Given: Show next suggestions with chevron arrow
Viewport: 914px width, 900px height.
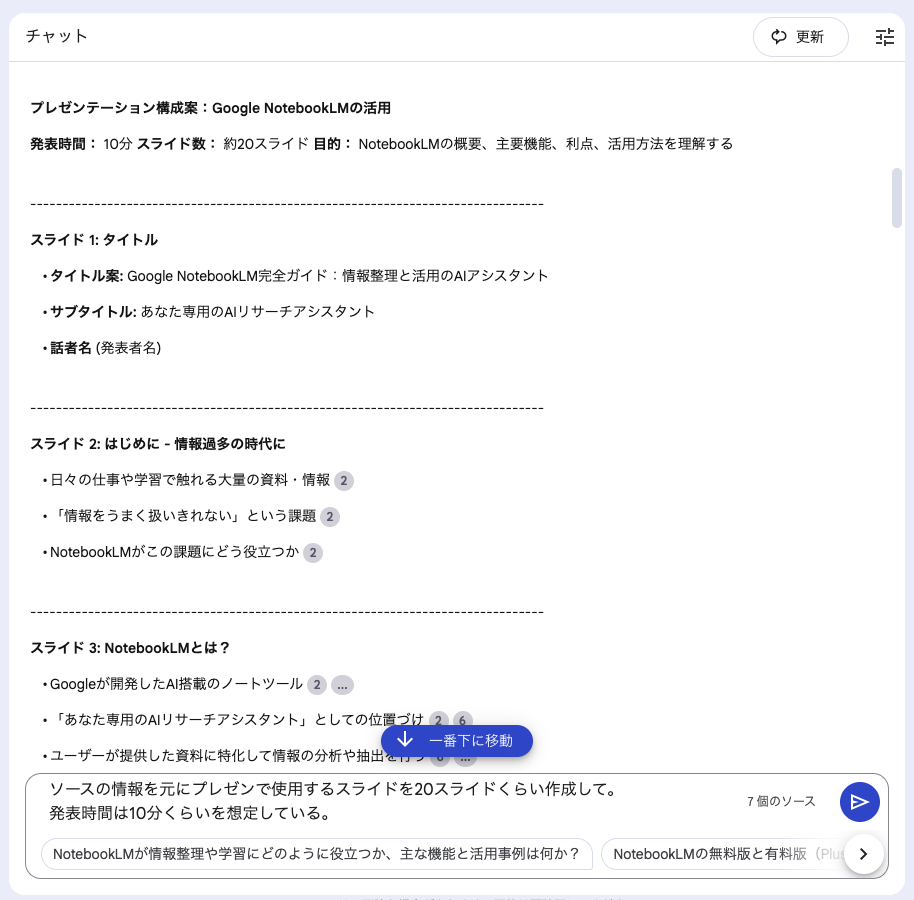Looking at the screenshot, I should pyautogui.click(x=863, y=854).
